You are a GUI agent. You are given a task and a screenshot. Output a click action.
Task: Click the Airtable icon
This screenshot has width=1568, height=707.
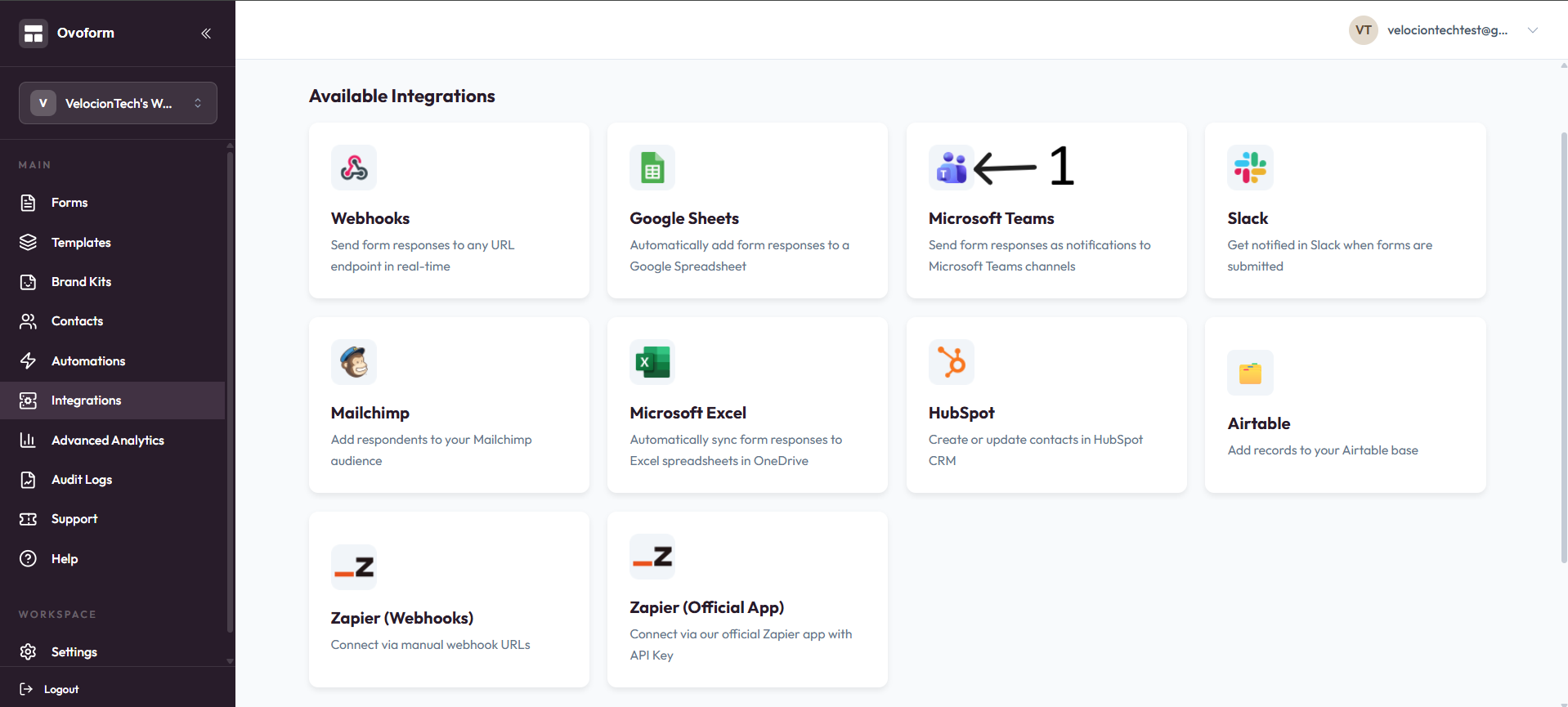tap(1250, 373)
